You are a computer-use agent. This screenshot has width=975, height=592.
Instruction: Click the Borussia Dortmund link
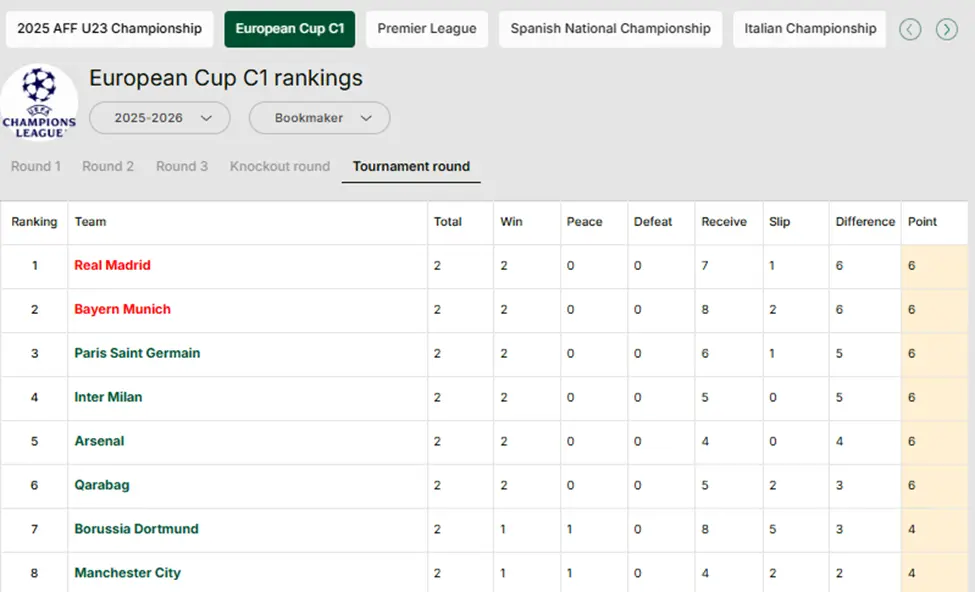click(136, 529)
